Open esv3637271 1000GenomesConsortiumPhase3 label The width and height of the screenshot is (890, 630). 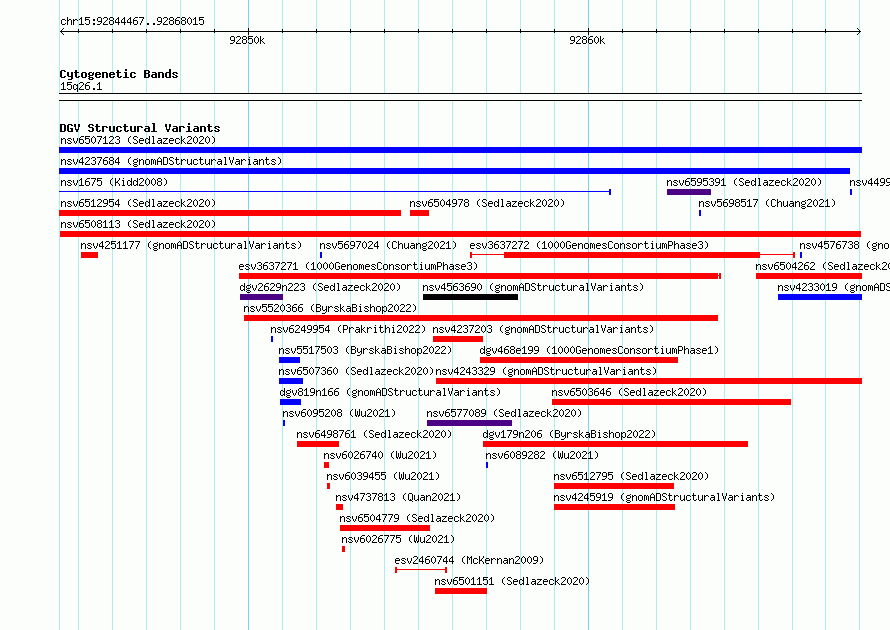358,266
